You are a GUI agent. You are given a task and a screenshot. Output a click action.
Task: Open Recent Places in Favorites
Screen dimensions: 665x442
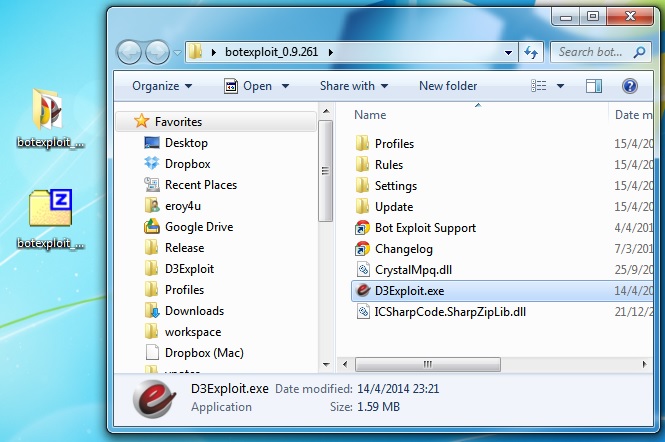coord(201,185)
